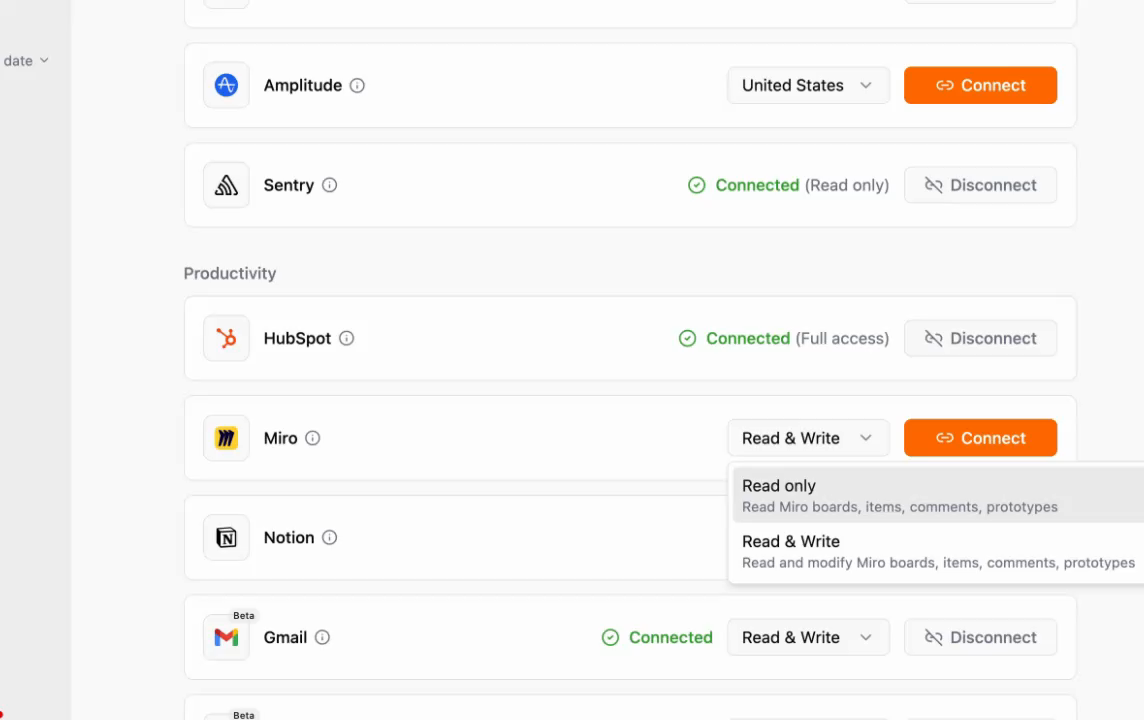Screen dimensions: 1144x720
Task: Click the Amplitude integration name
Action: 303,85
